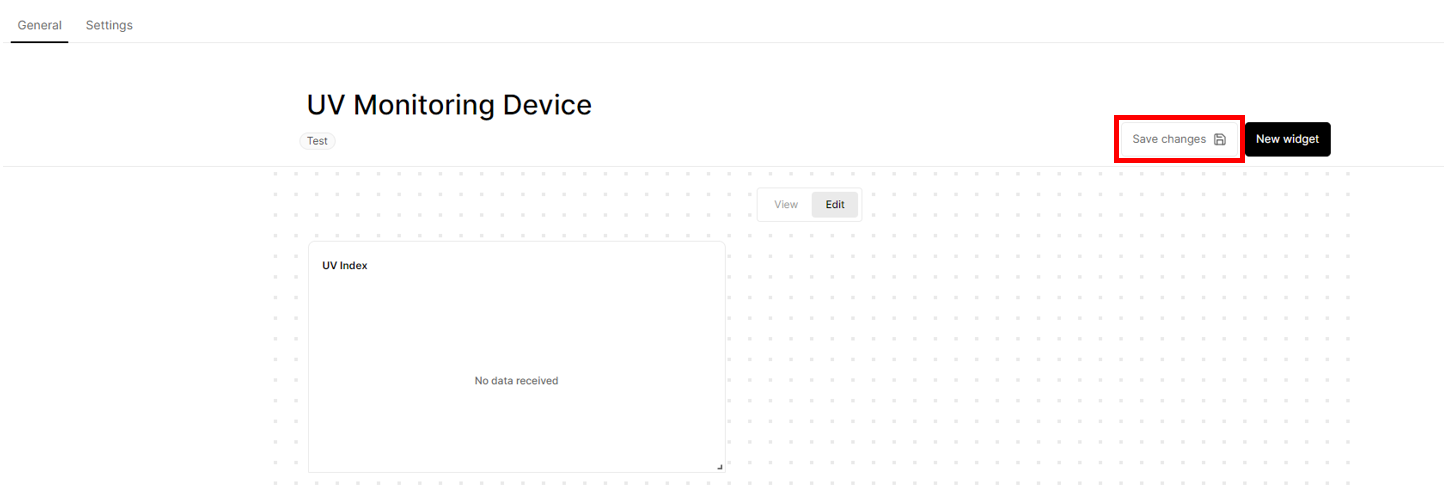
Task: Click the UV Index widget title
Action: 345,266
